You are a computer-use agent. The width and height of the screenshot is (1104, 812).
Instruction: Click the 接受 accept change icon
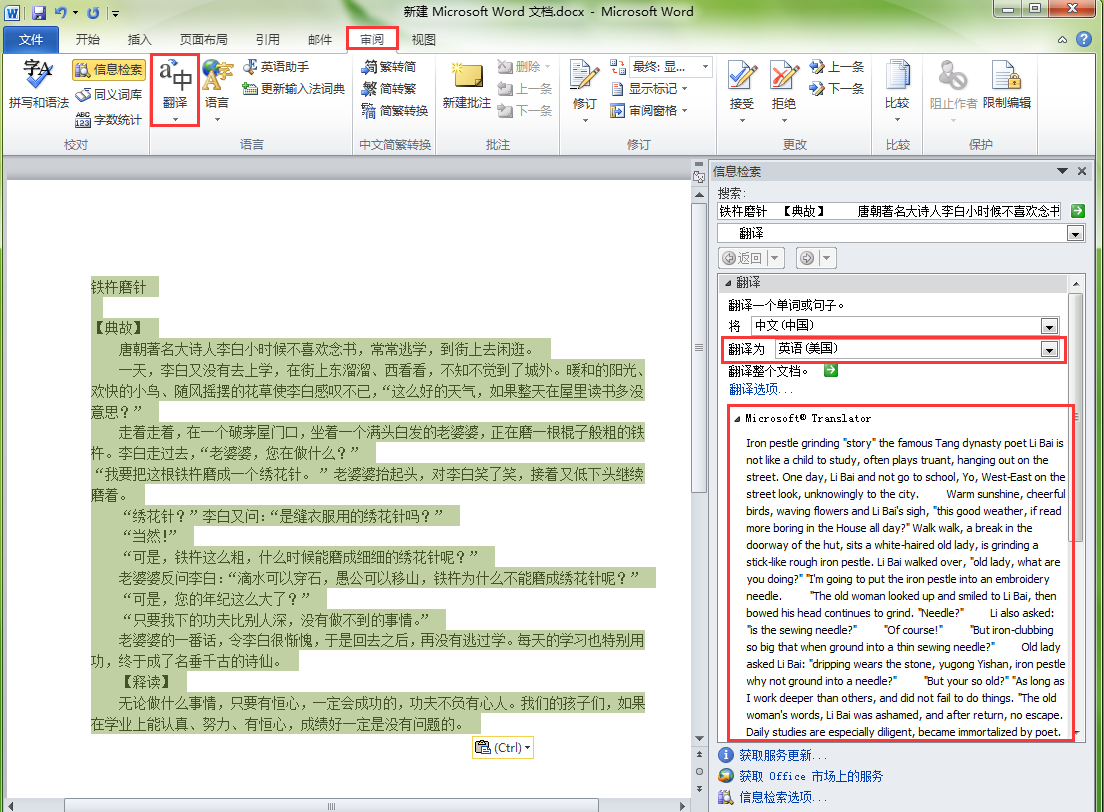[x=742, y=76]
